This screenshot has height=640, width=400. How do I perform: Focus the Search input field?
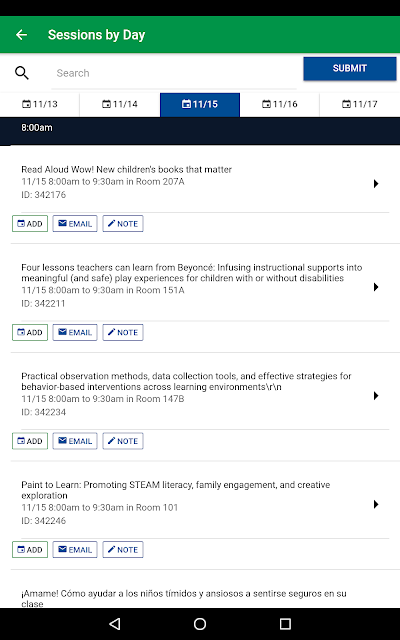point(174,73)
